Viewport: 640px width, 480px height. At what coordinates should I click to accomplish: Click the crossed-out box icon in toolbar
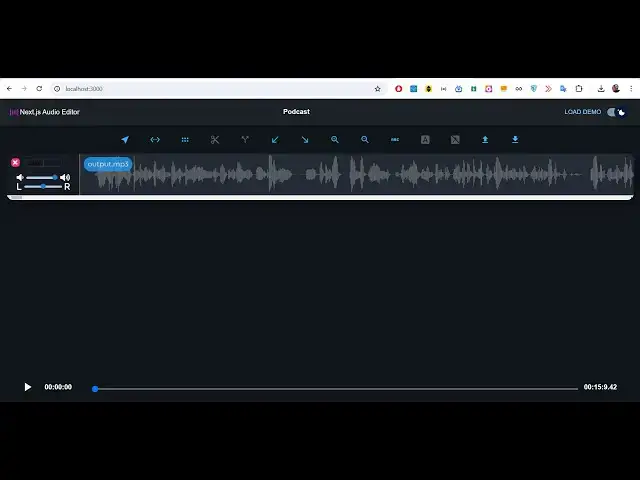pyautogui.click(x=455, y=140)
